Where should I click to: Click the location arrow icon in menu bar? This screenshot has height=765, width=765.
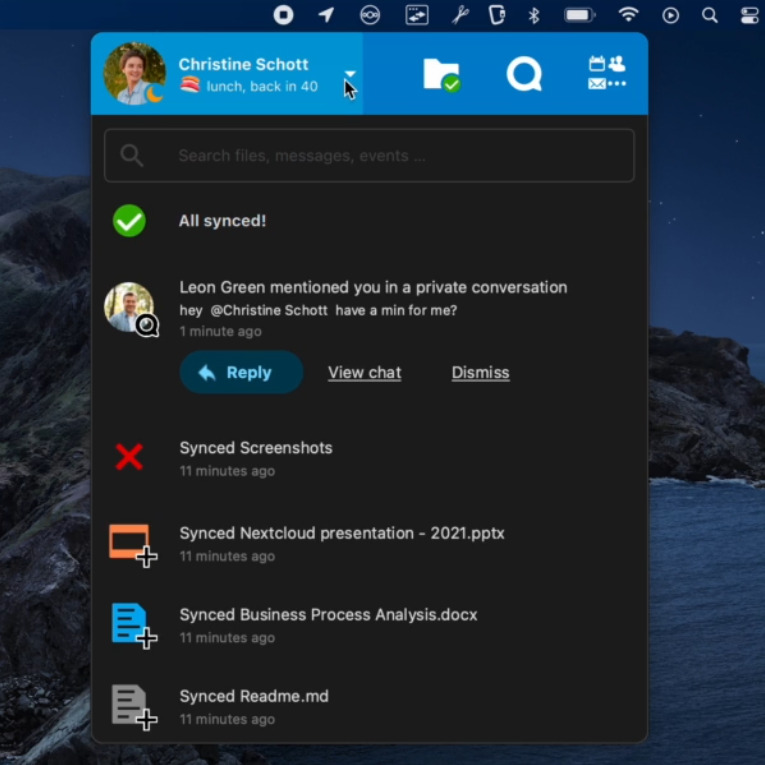(x=326, y=15)
